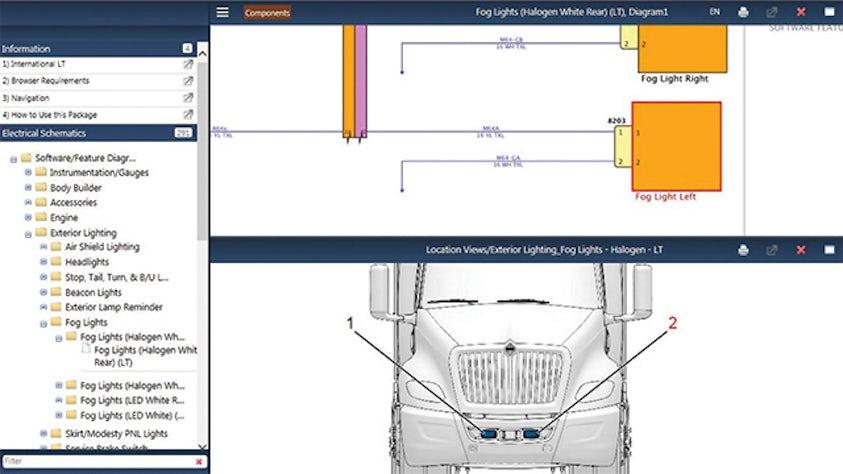Print the Location Views pane
This screenshot has width=843, height=474.
[x=743, y=250]
